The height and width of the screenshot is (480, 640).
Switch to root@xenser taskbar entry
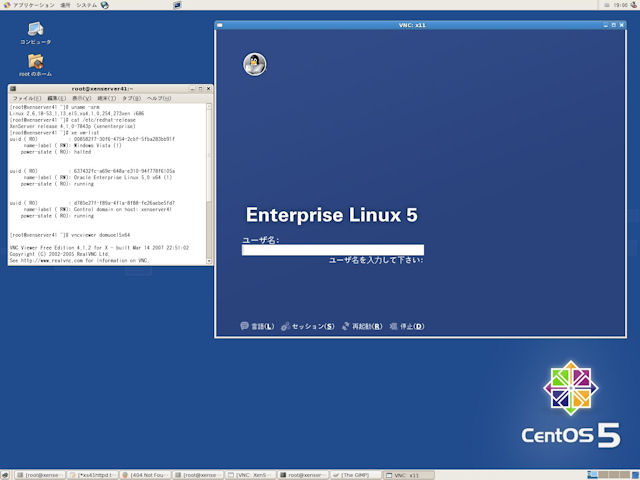303,475
